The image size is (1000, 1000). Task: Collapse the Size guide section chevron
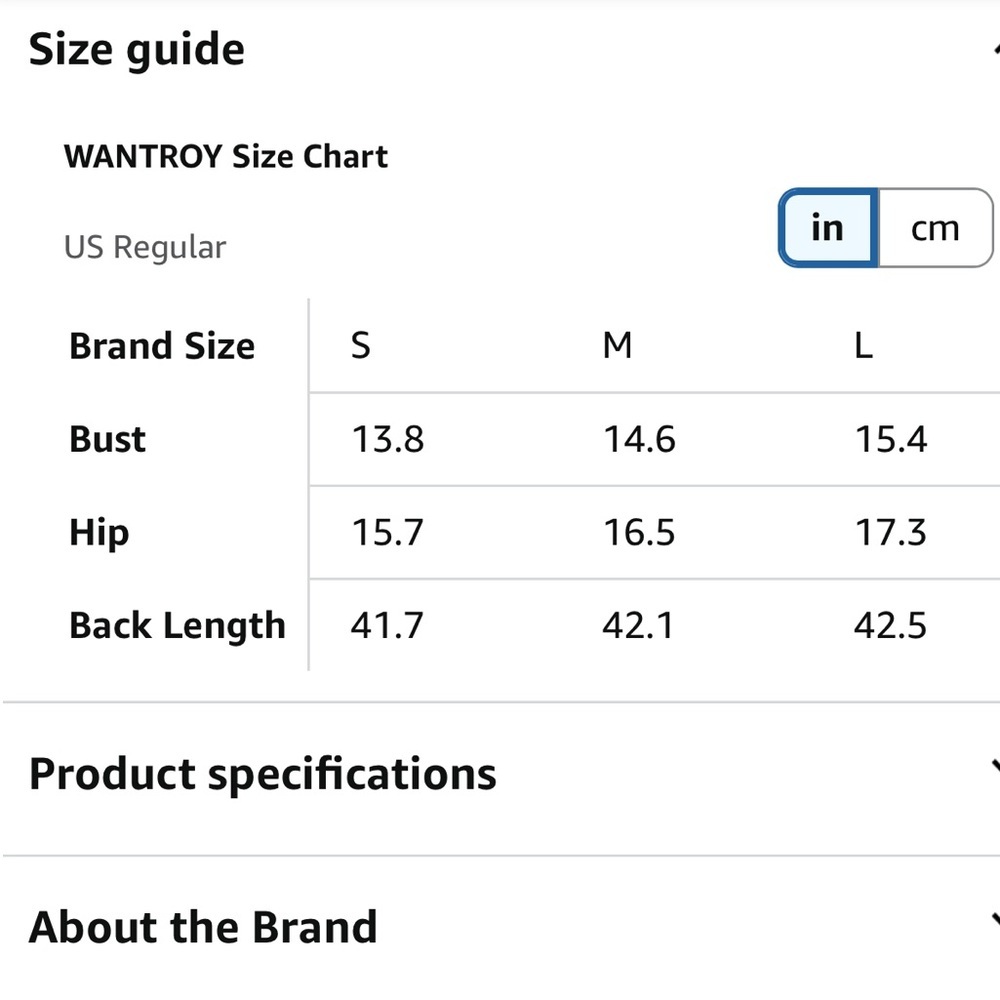point(995,50)
